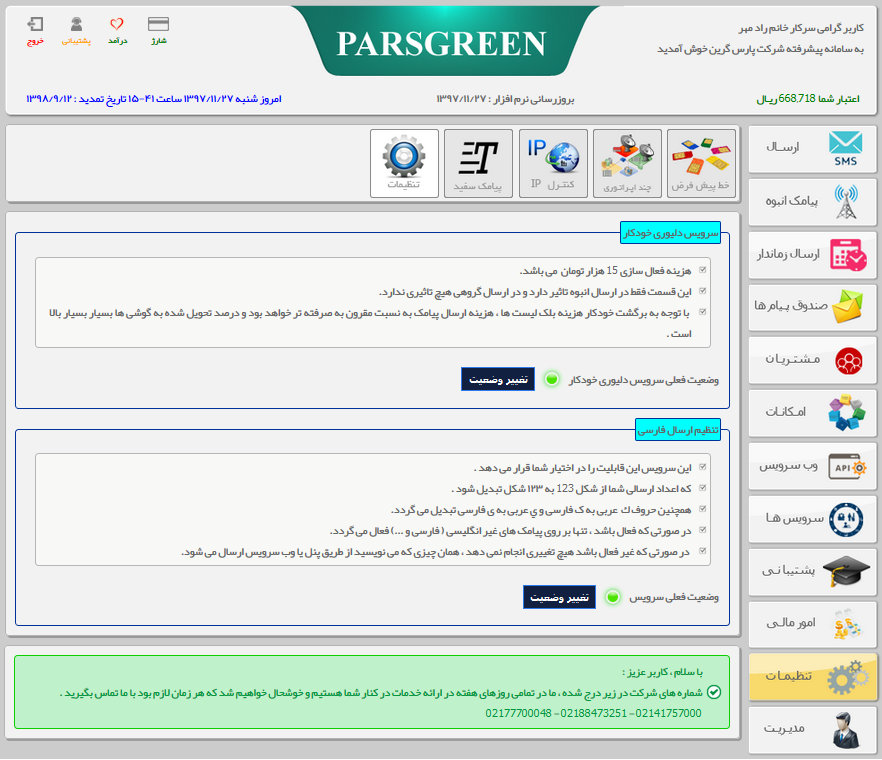882x760 pixels.
Task: Open the مدیریت management section
Action: click(x=812, y=729)
